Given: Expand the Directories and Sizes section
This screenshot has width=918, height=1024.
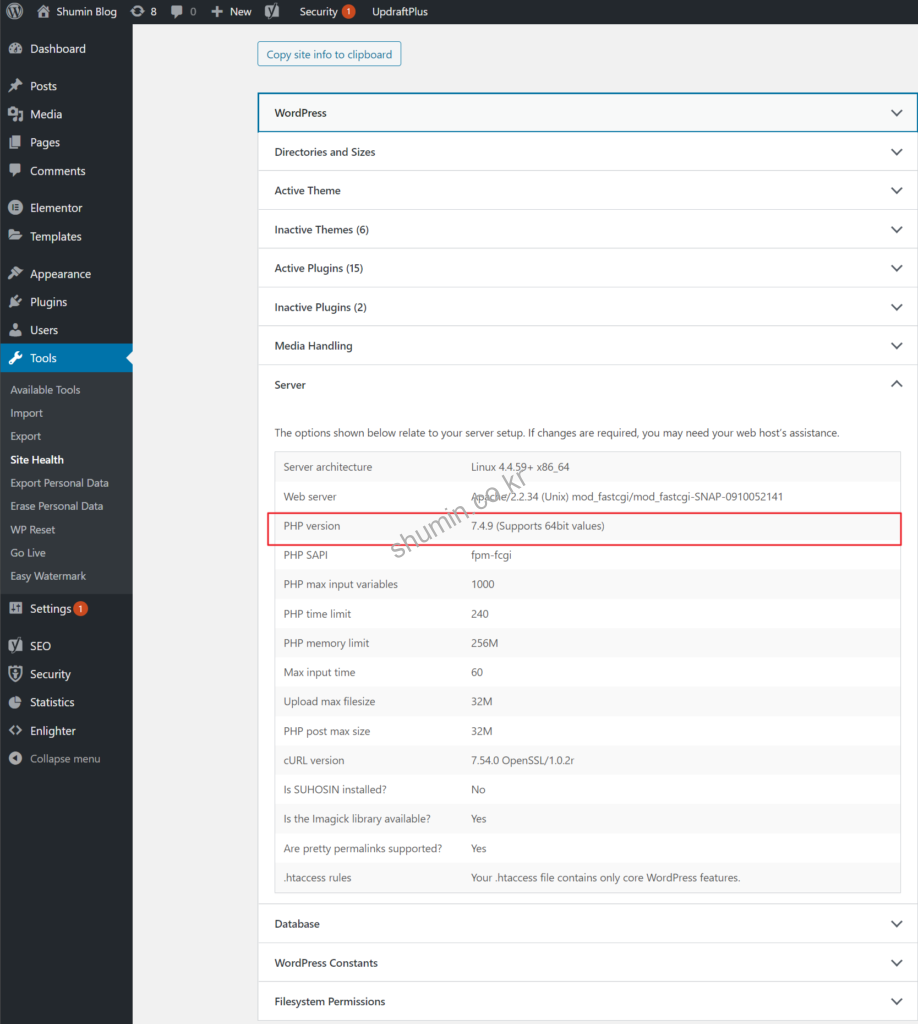Looking at the screenshot, I should pyautogui.click(x=587, y=152).
